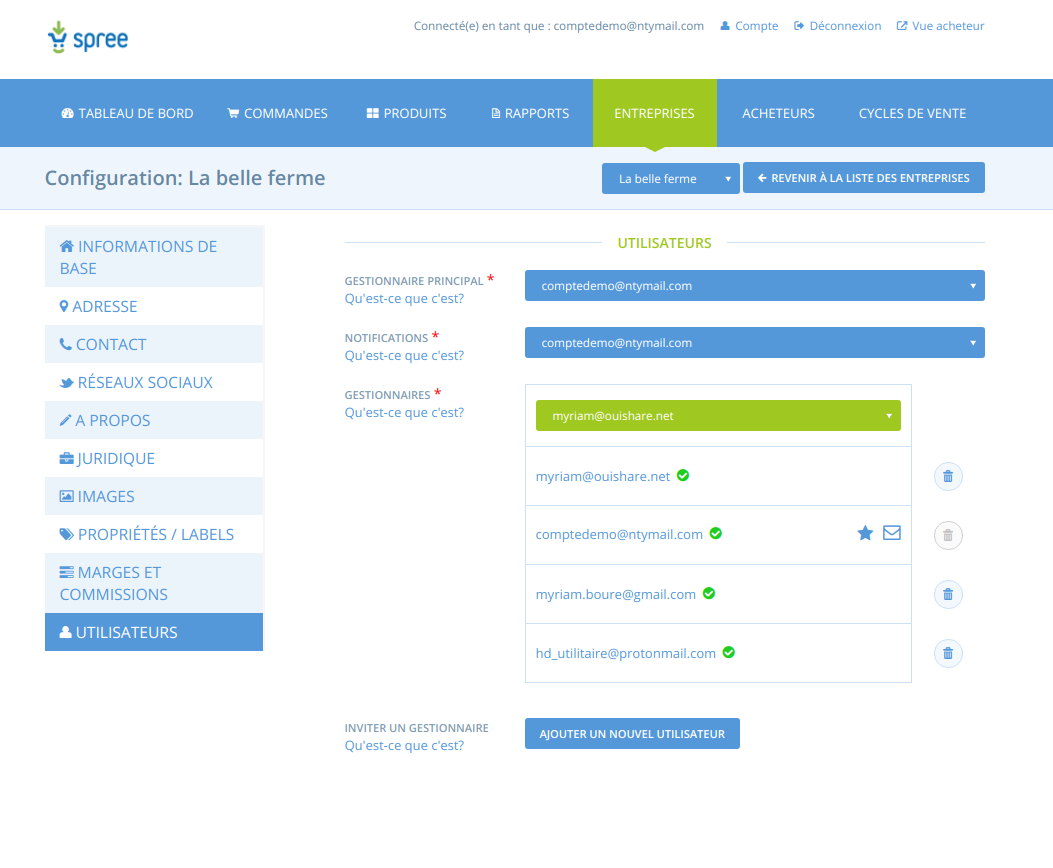The width and height of the screenshot is (1053, 868).
Task: Open Acheteurs tab
Action: point(778,113)
